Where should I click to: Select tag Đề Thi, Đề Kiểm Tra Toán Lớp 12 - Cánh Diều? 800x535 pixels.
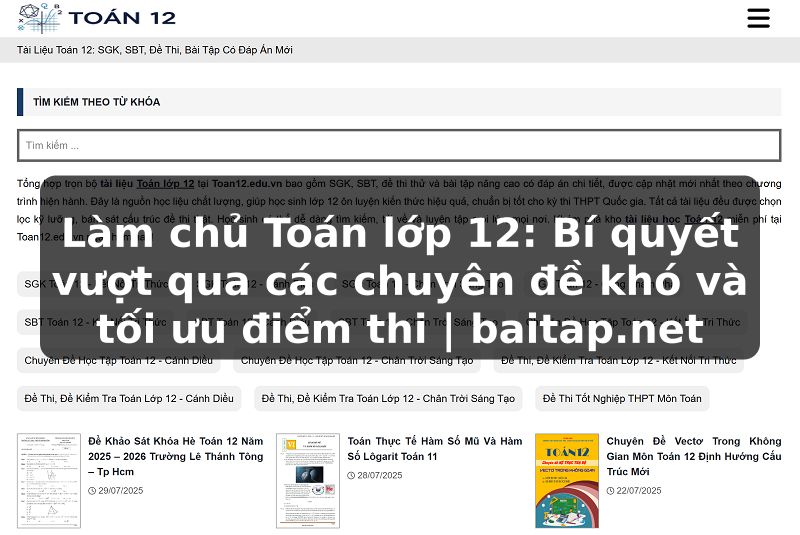tap(129, 398)
